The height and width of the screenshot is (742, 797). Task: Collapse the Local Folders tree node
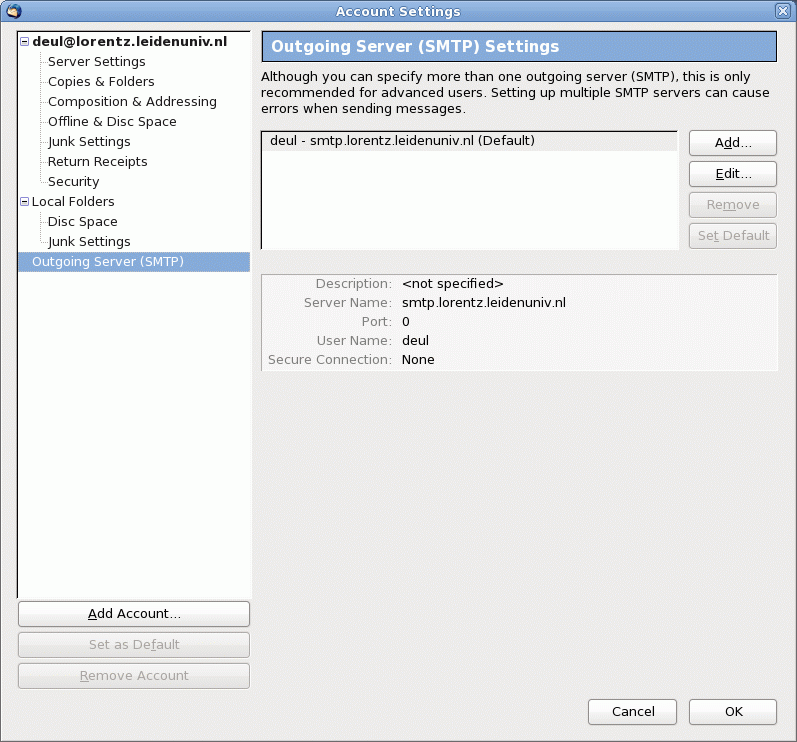pyautogui.click(x=24, y=202)
